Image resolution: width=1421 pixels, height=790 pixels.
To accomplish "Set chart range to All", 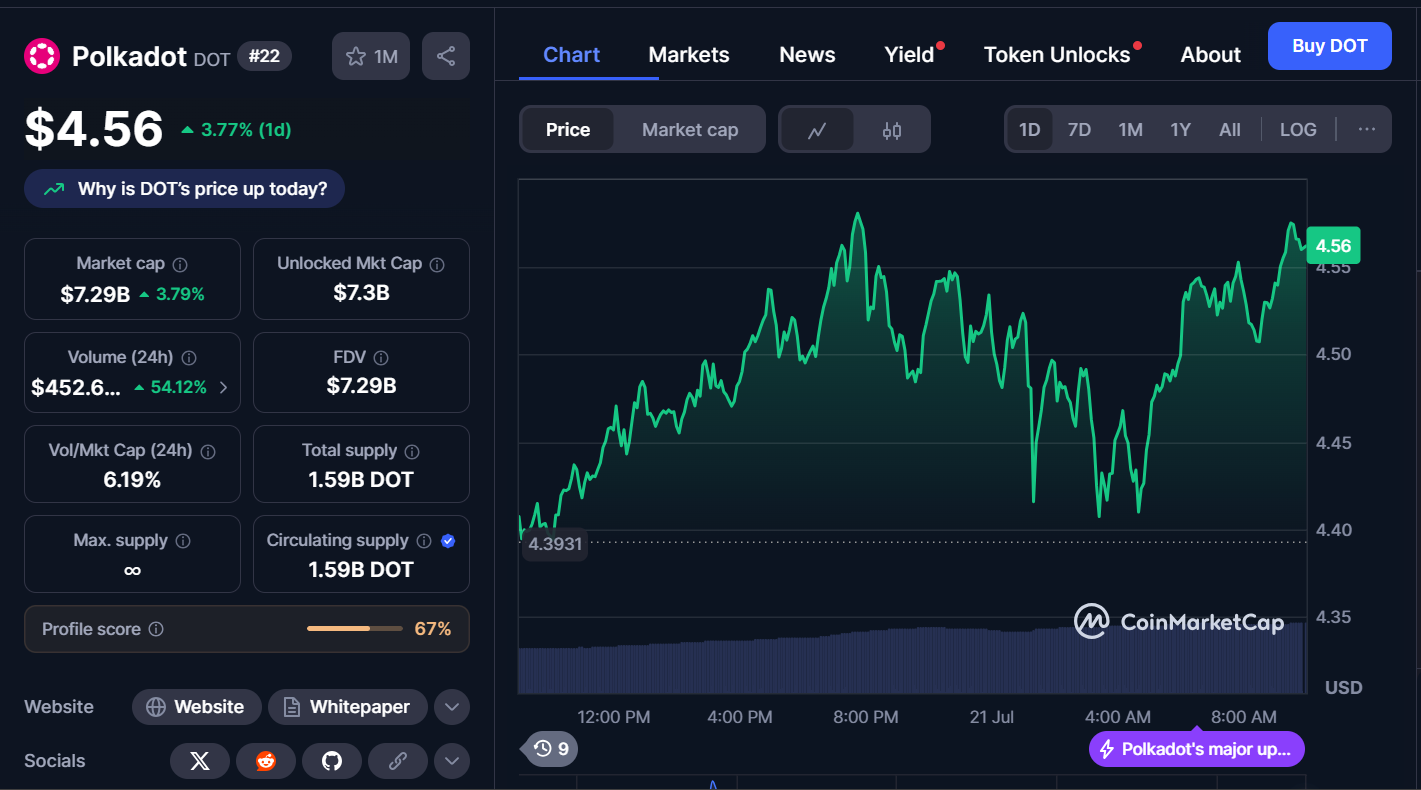I will (x=1230, y=130).
